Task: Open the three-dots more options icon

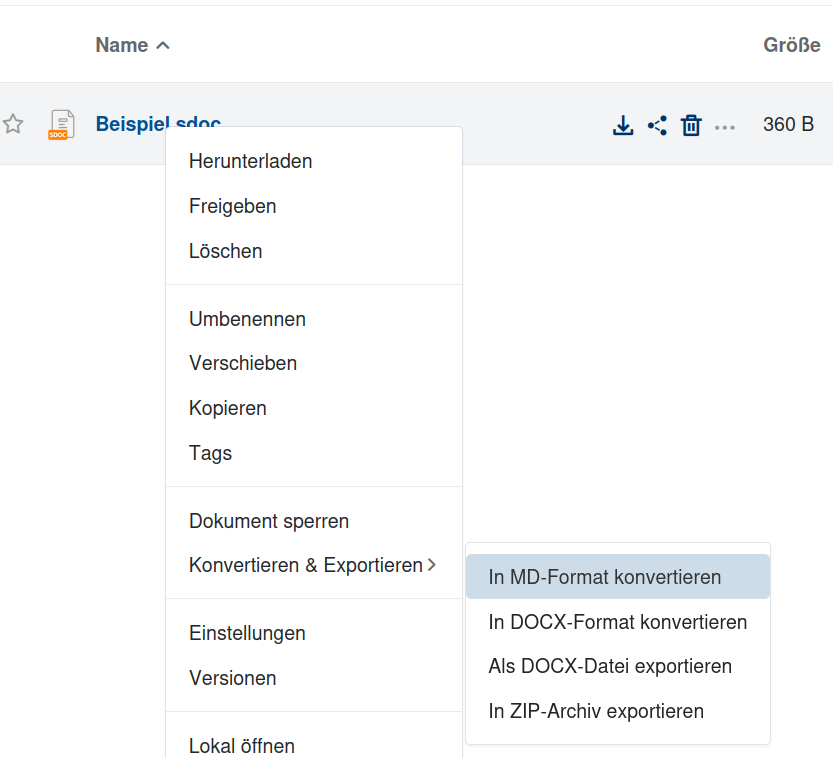Action: [x=725, y=127]
